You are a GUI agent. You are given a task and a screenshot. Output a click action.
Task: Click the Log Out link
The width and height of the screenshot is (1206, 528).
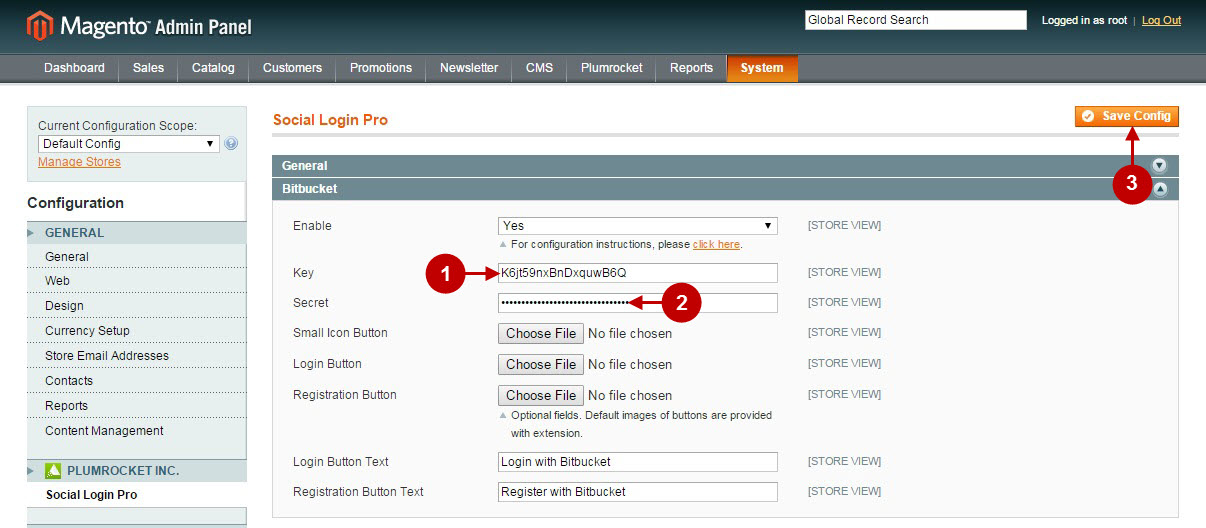pos(1161,20)
